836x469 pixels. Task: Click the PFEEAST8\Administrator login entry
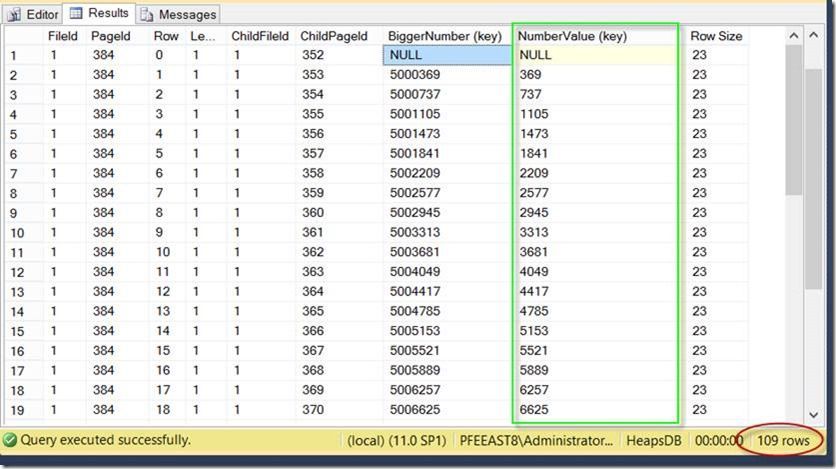[536, 441]
